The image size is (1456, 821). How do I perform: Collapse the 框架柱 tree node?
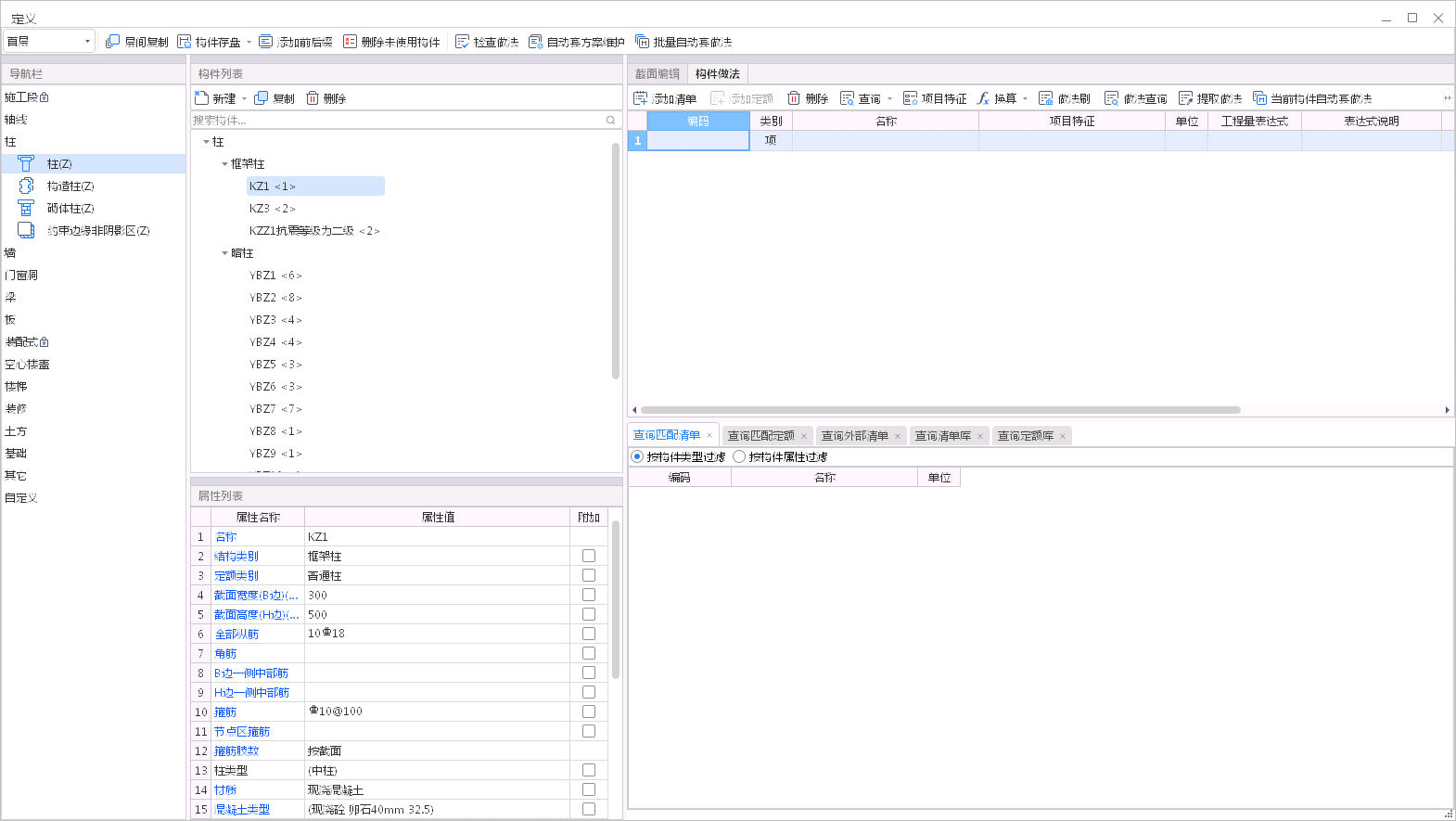pos(224,164)
